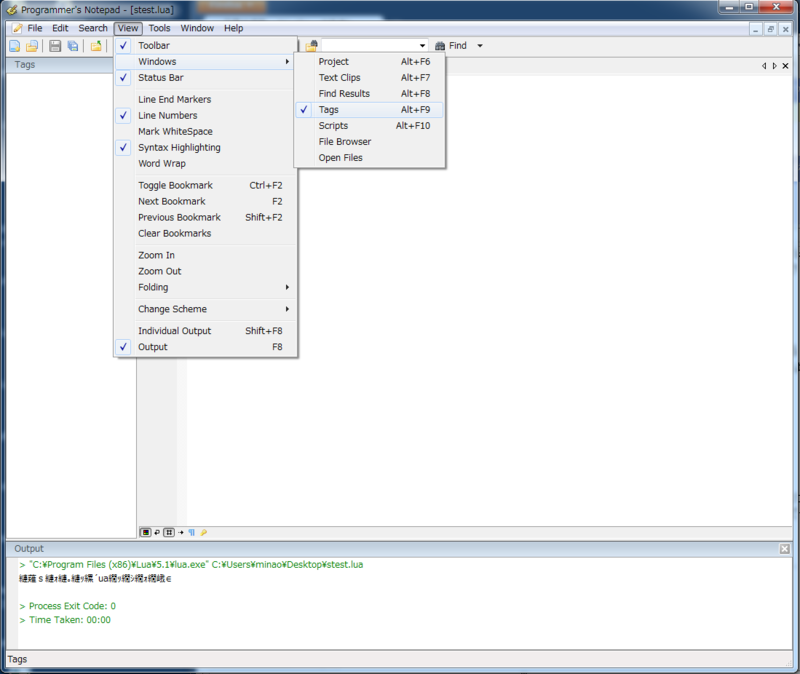Open the File menu
The height and width of the screenshot is (674, 800).
pos(35,28)
